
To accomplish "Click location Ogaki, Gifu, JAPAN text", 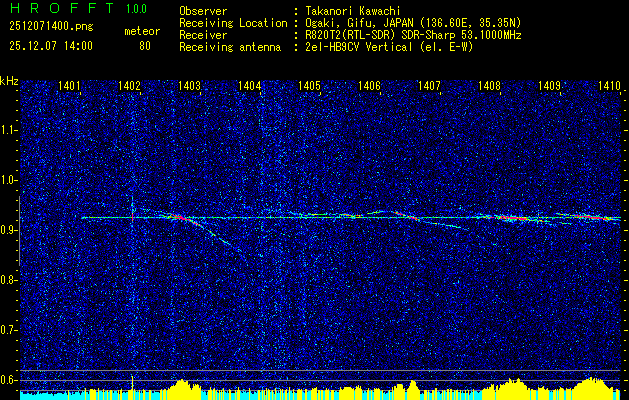I will click(x=413, y=23).
